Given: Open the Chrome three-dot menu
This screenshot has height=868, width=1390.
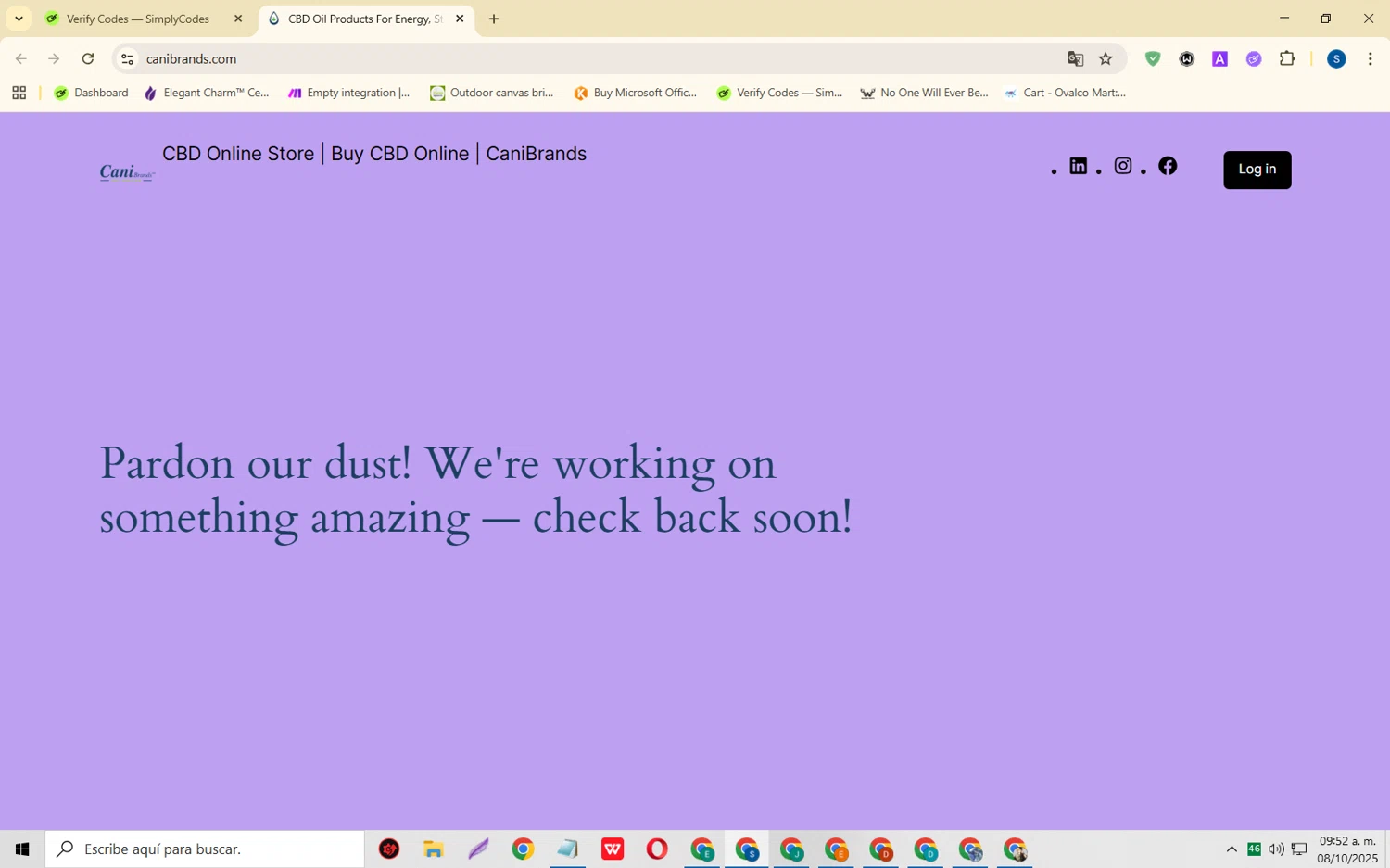Looking at the screenshot, I should click(x=1370, y=58).
